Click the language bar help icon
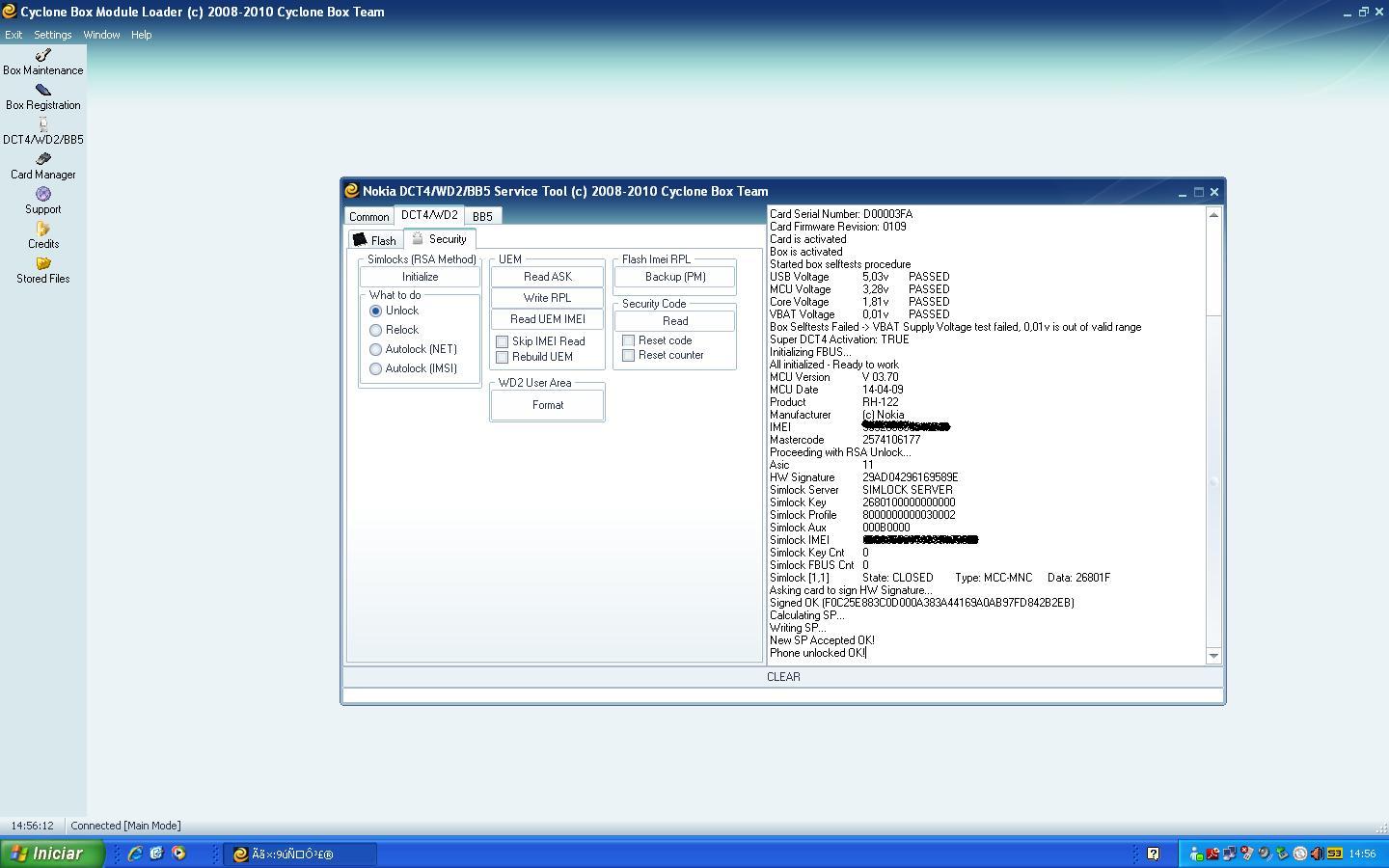This screenshot has height=868, width=1389. (x=1153, y=854)
